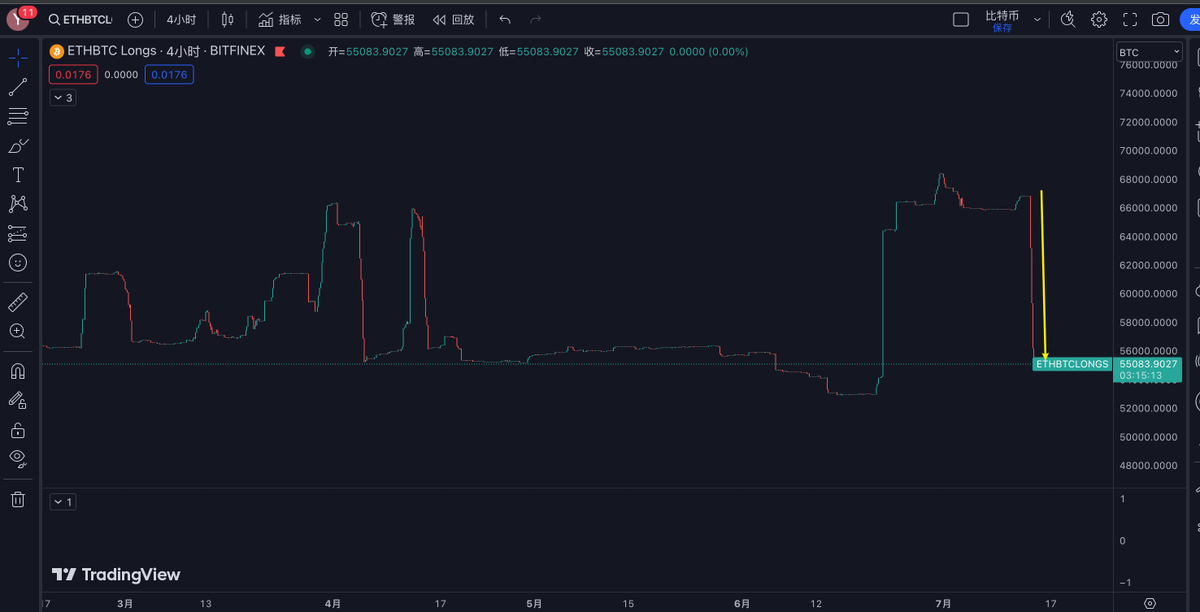Remove drawings with the trash icon

(18, 499)
